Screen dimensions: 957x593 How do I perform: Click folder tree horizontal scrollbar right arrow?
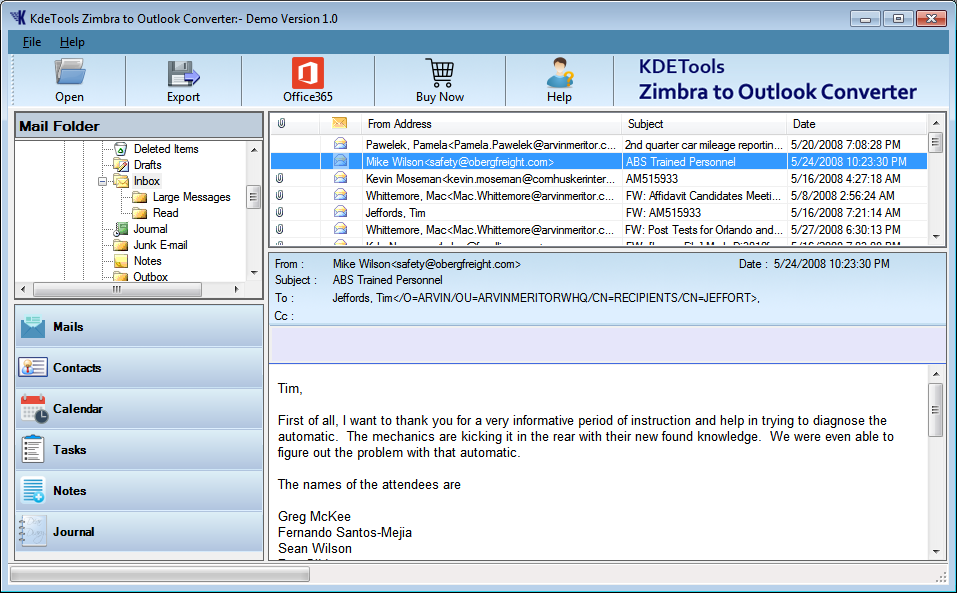(237, 289)
